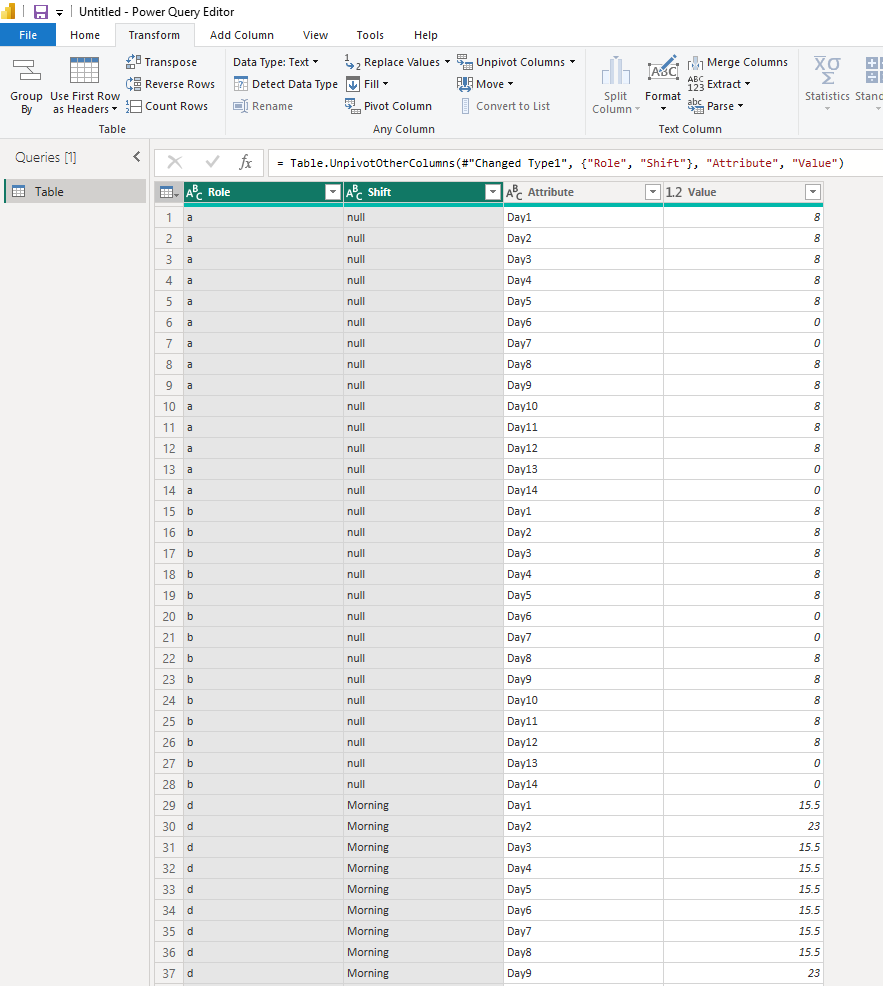Click Count Rows in Table group
This screenshot has width=883, height=986.
167,106
